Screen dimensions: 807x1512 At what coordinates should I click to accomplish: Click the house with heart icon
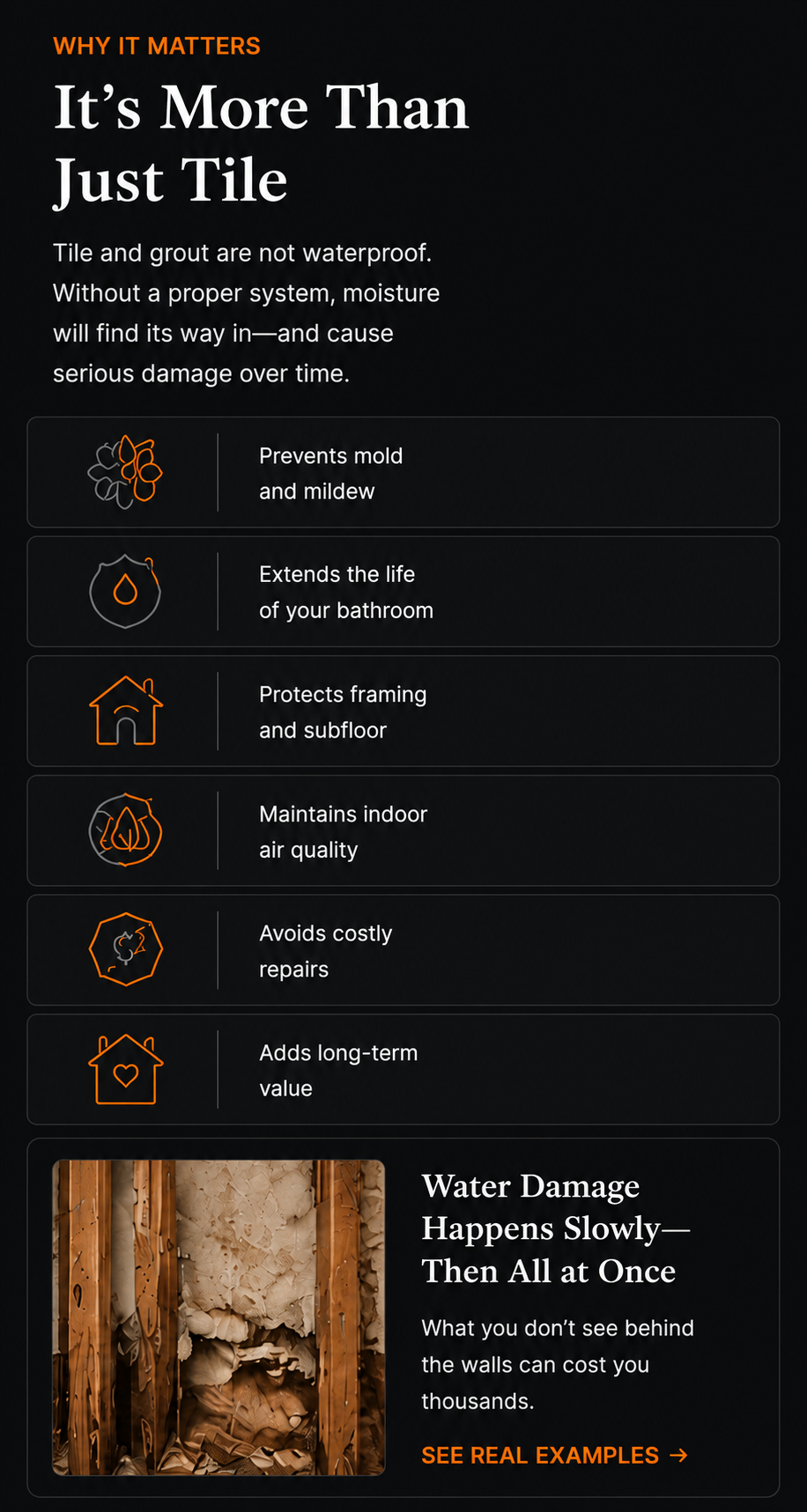click(x=126, y=1069)
